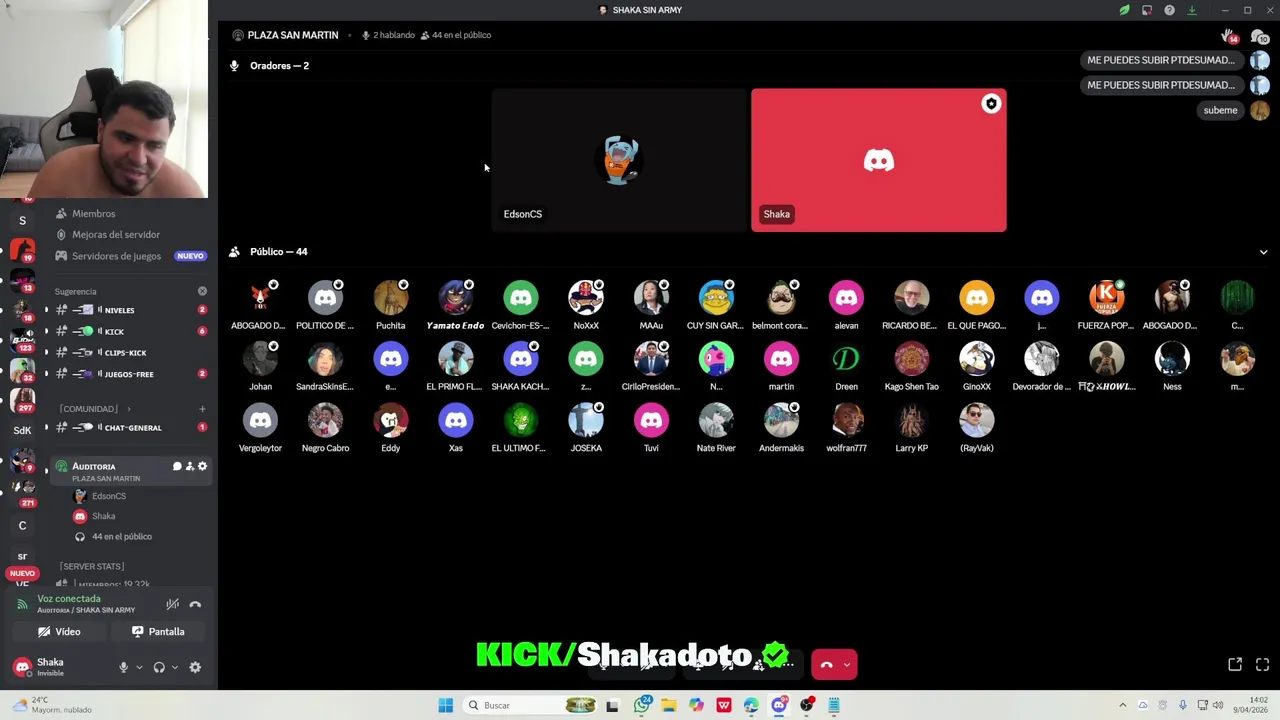The width and height of the screenshot is (1280, 720).
Task: Click audience member NoXxX avatar
Action: 586,298
